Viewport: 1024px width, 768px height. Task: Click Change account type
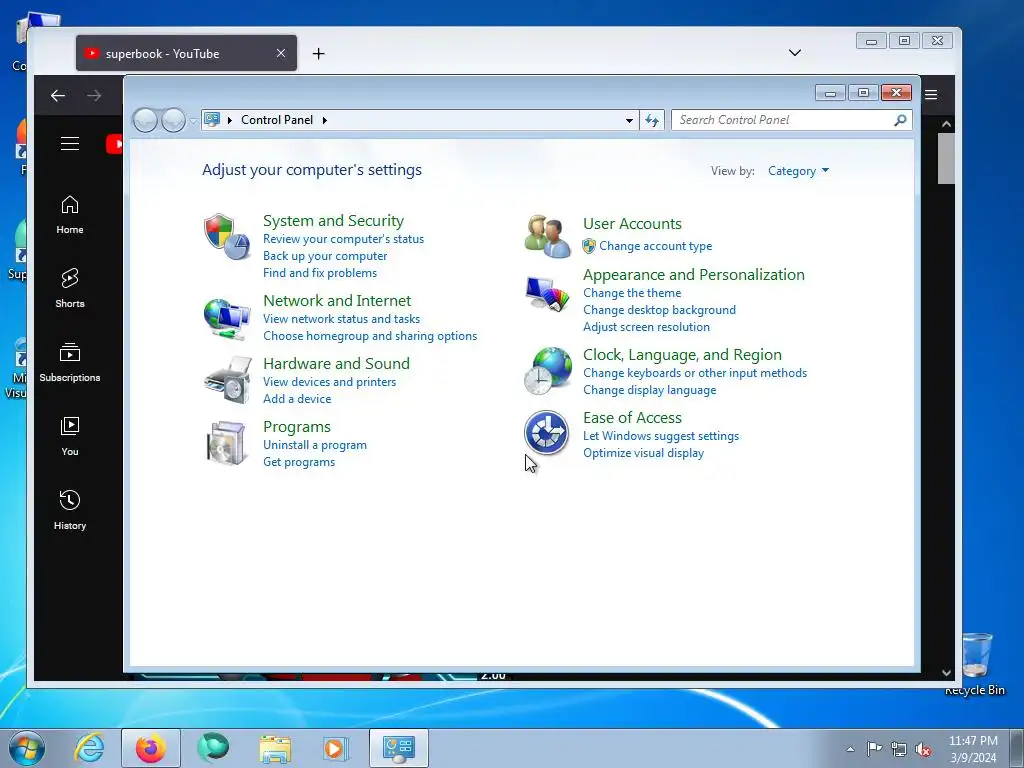(x=656, y=246)
